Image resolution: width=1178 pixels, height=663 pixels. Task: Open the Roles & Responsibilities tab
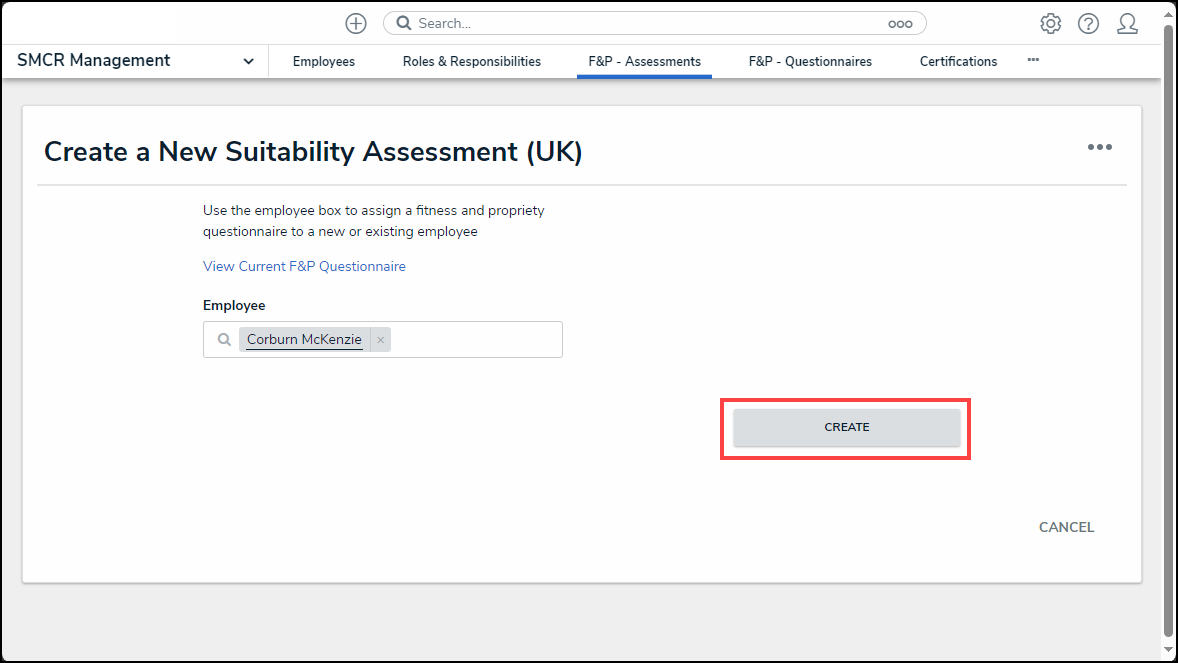471,61
